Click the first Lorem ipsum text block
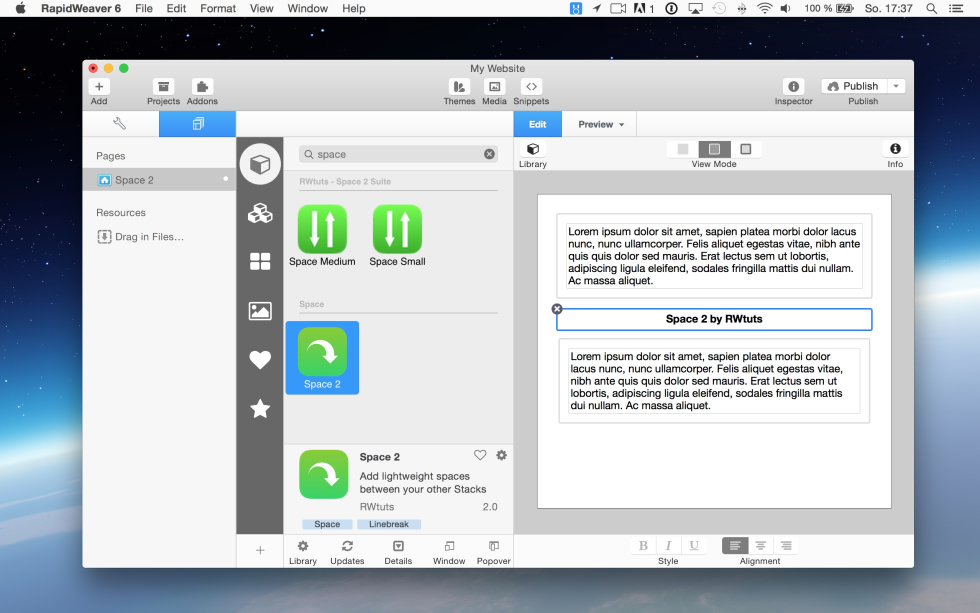 coord(714,256)
